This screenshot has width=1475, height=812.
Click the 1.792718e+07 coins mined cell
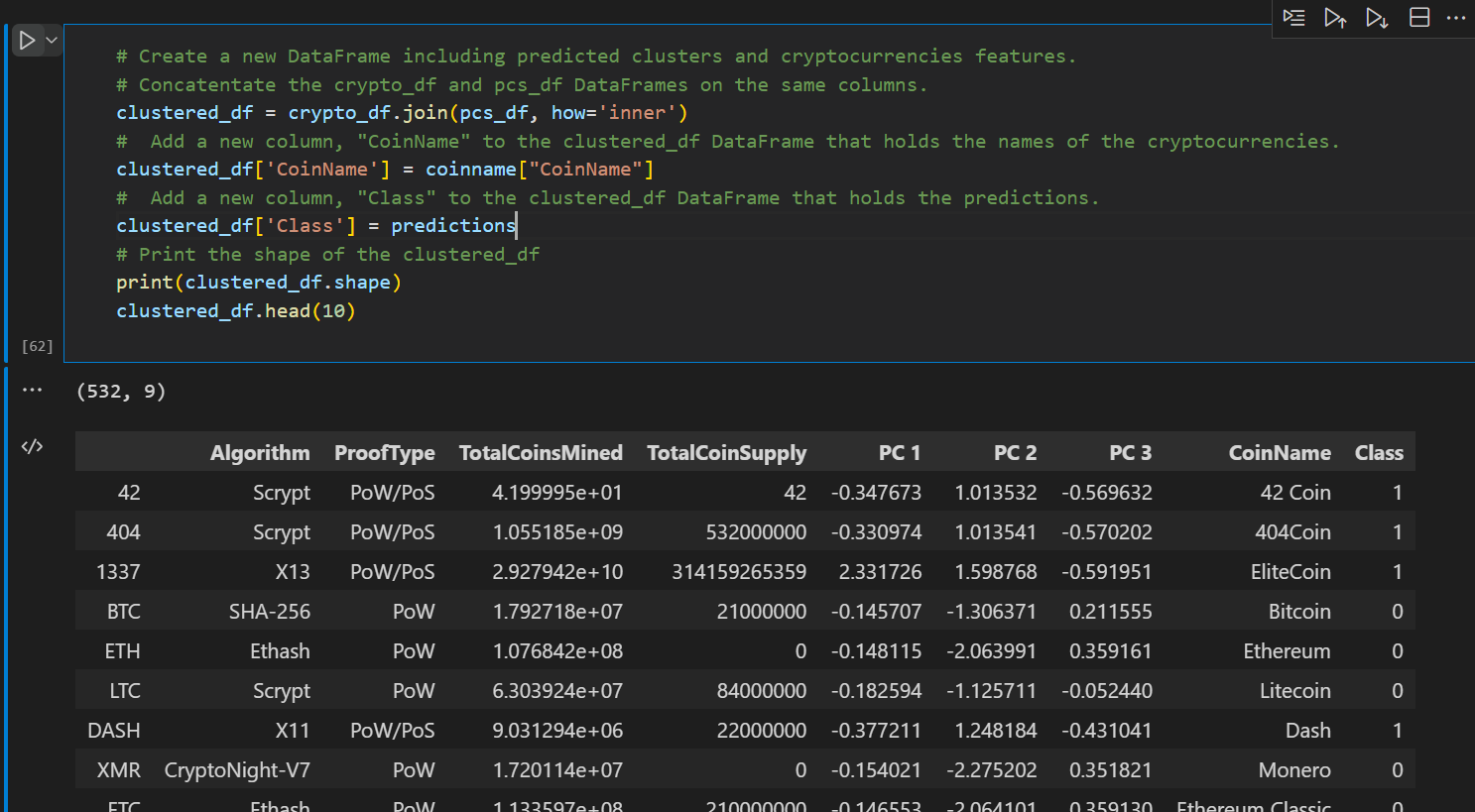coord(557,612)
